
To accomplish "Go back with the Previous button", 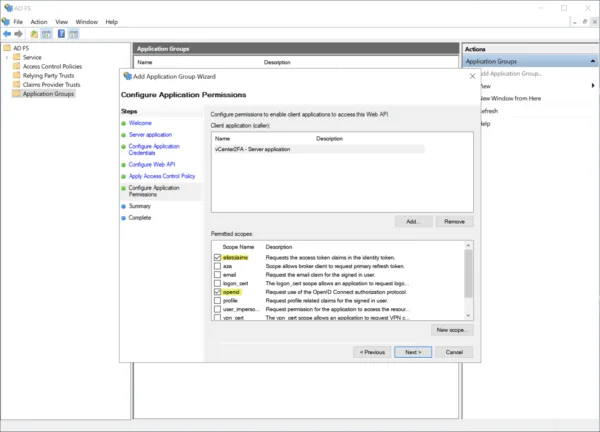I will pos(372,352).
